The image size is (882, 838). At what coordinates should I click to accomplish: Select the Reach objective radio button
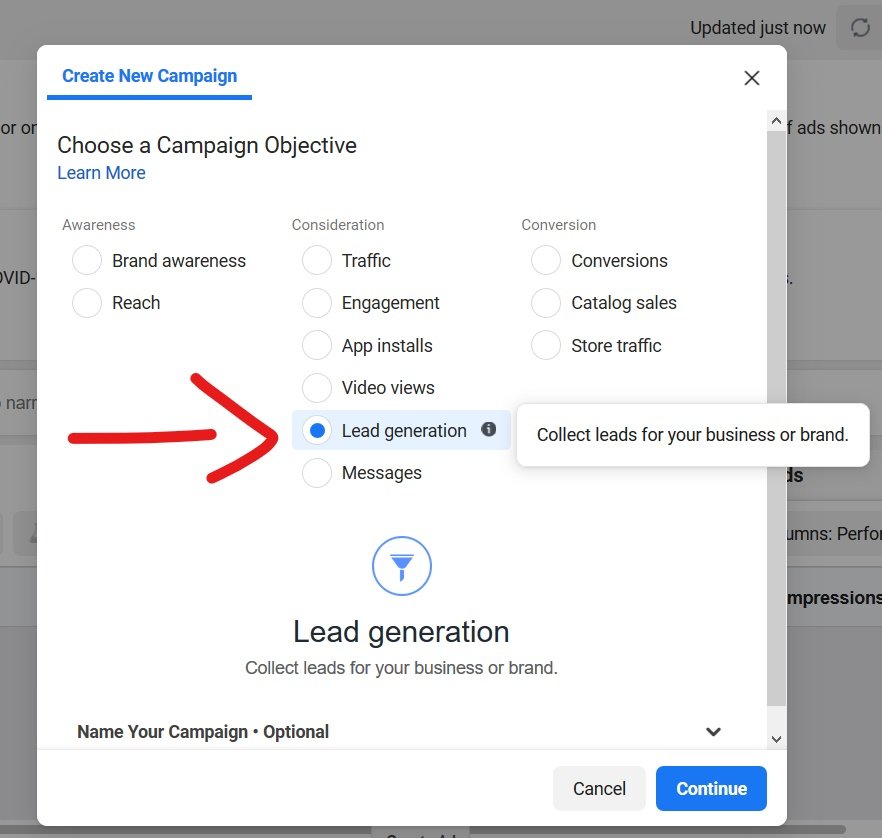(x=87, y=303)
